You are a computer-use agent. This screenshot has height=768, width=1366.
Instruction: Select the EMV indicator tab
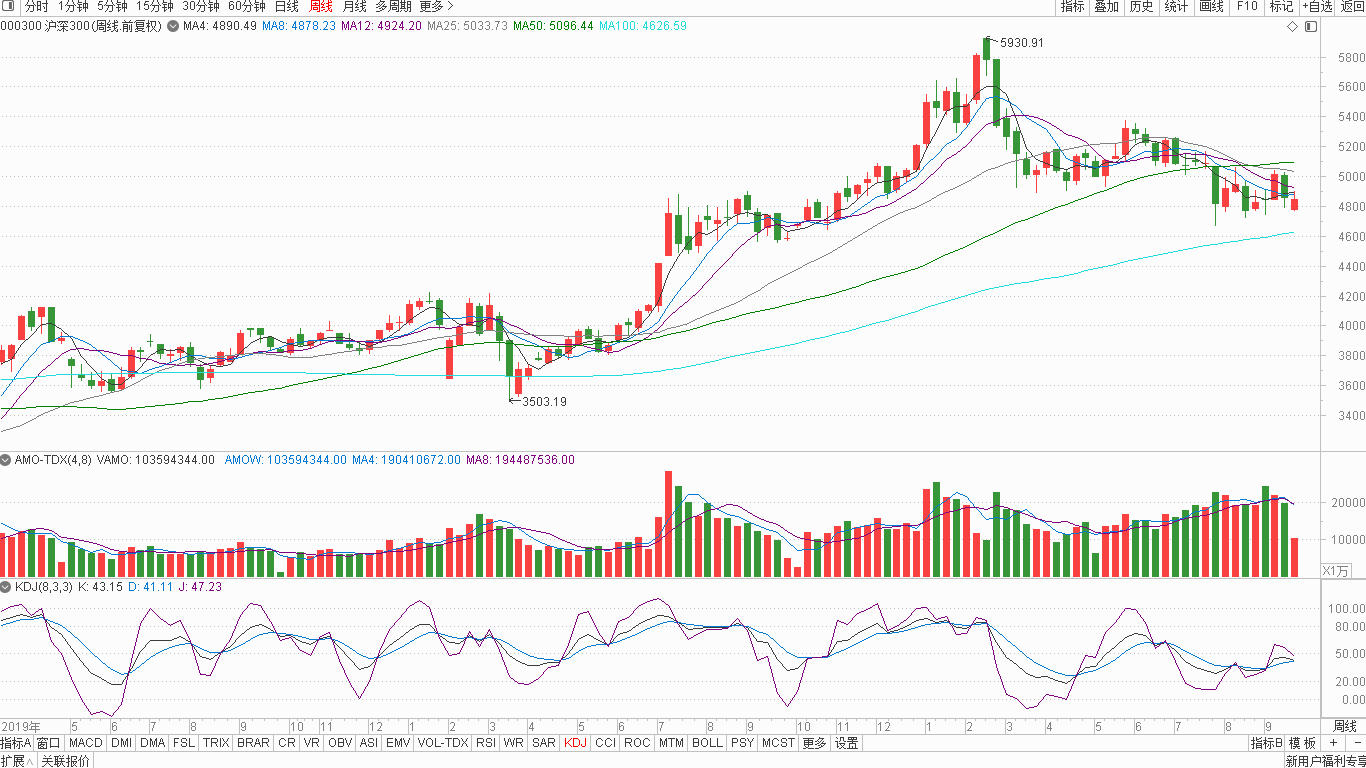(x=398, y=743)
